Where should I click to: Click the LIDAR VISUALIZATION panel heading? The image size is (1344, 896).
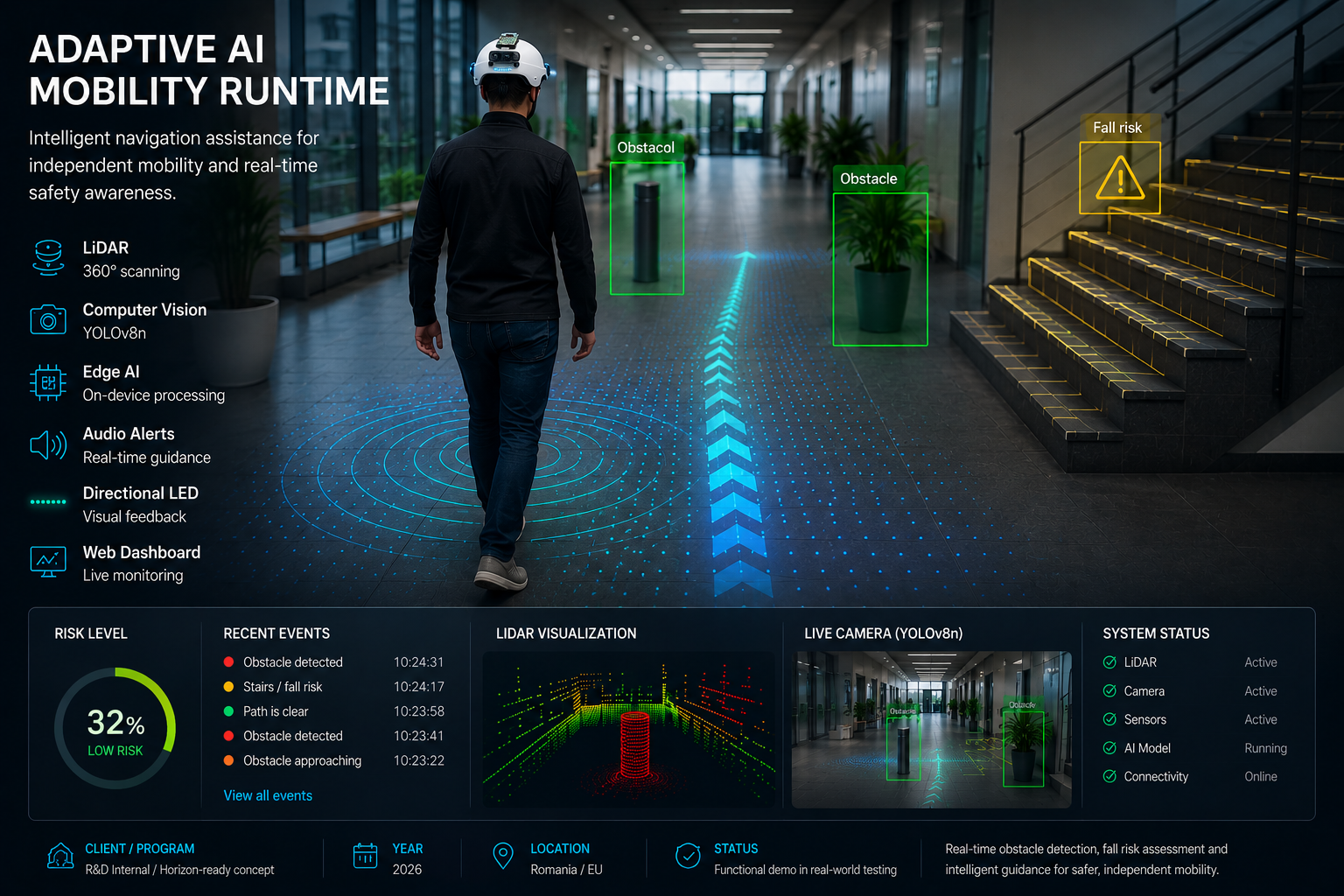566,633
